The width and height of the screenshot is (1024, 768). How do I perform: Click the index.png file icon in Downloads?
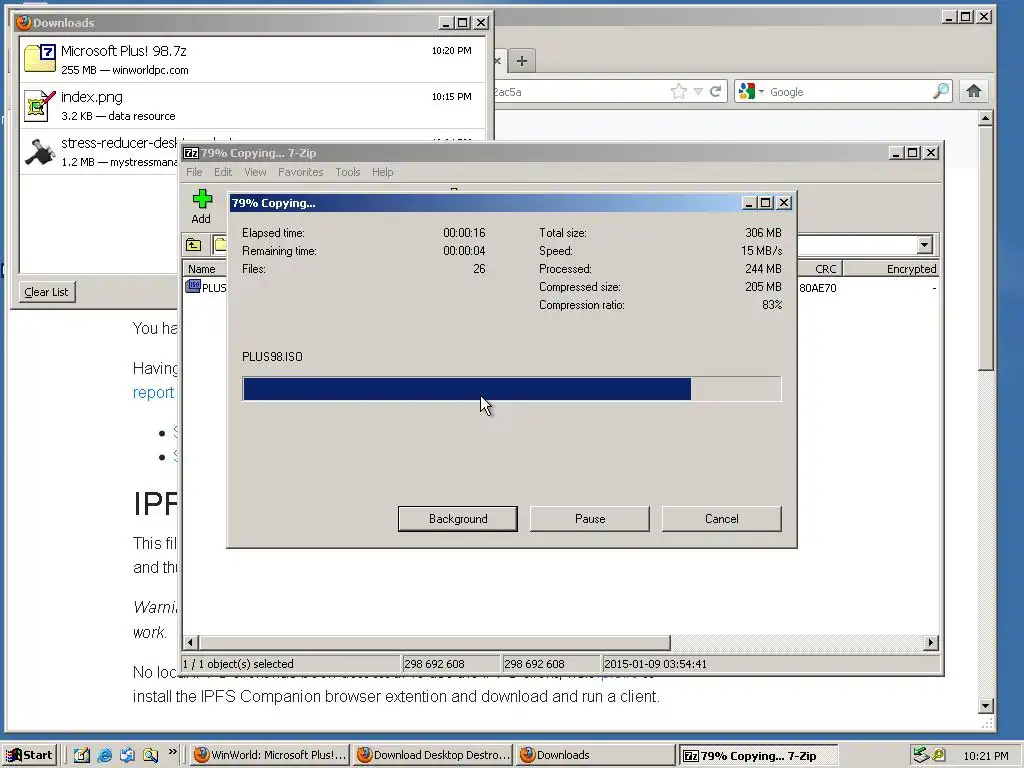pyautogui.click(x=40, y=105)
